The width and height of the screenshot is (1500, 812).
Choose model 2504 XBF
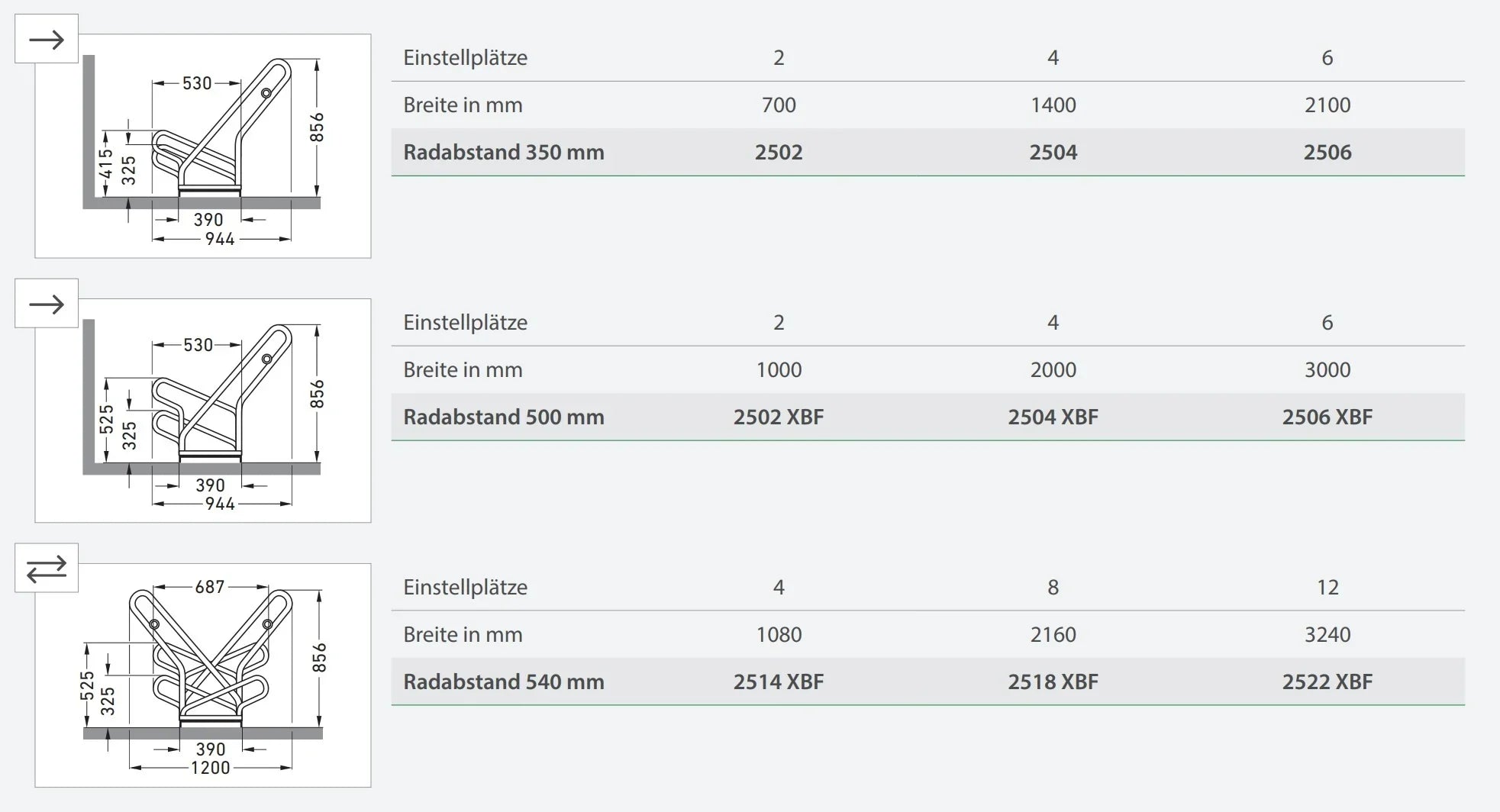[1053, 417]
